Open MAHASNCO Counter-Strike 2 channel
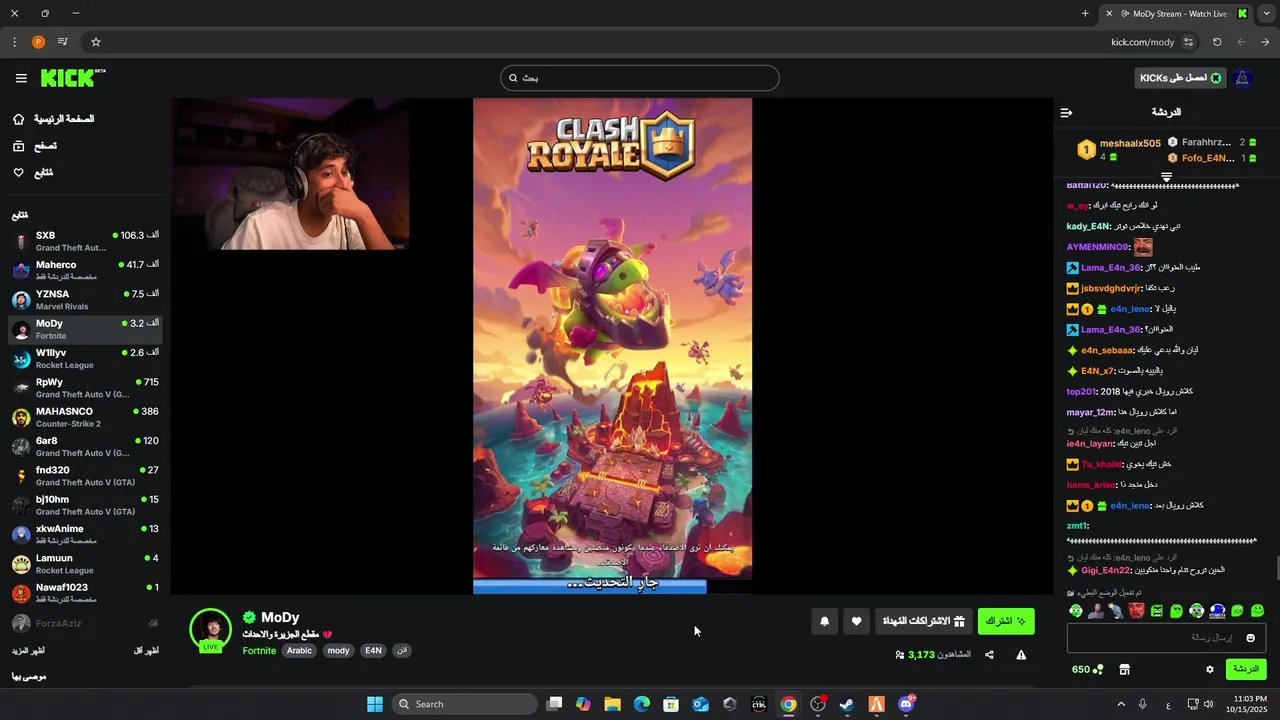Viewport: 1280px width, 720px height. click(x=85, y=417)
